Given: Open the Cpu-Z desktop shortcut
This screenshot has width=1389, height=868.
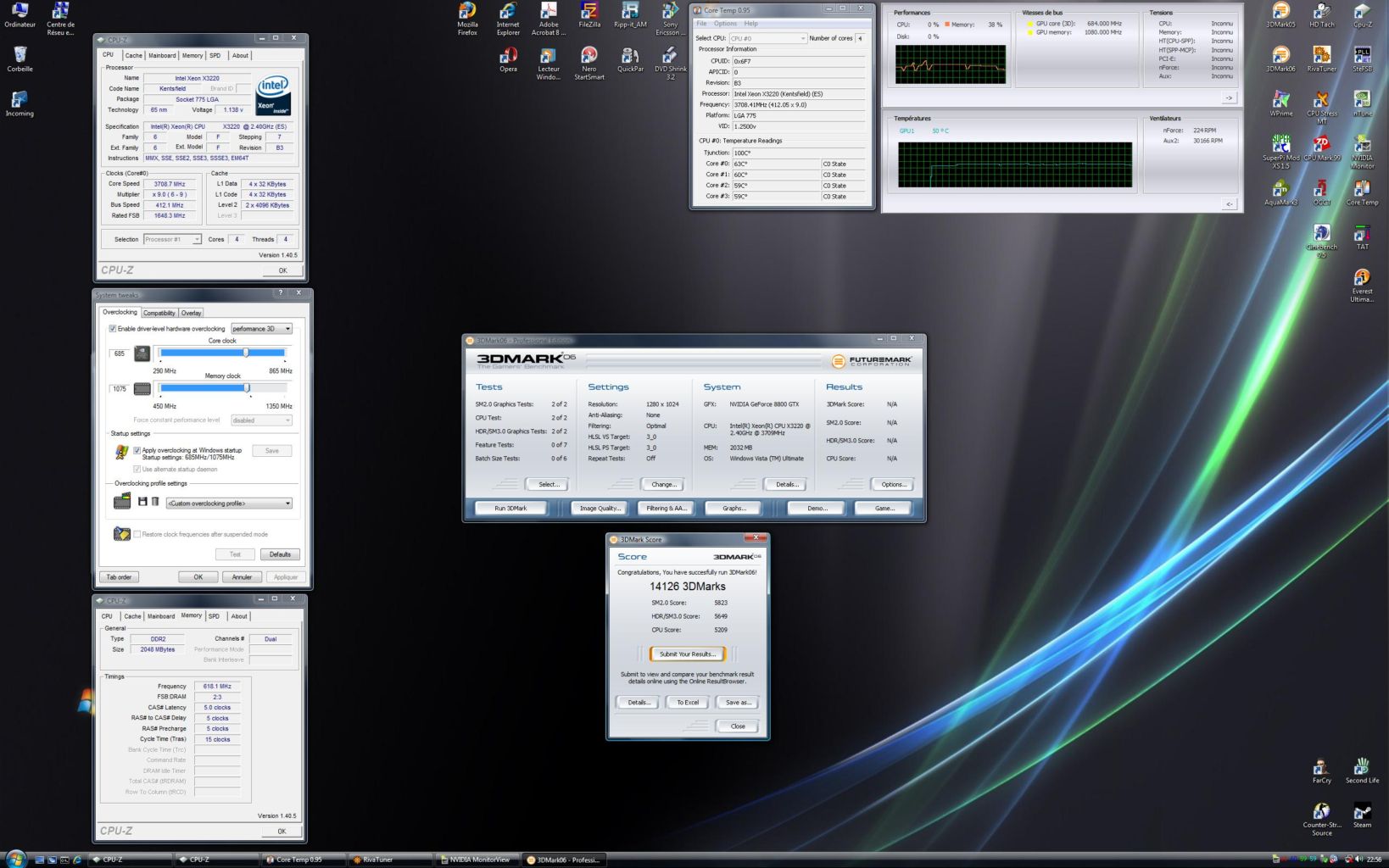Looking at the screenshot, I should coord(1362,14).
